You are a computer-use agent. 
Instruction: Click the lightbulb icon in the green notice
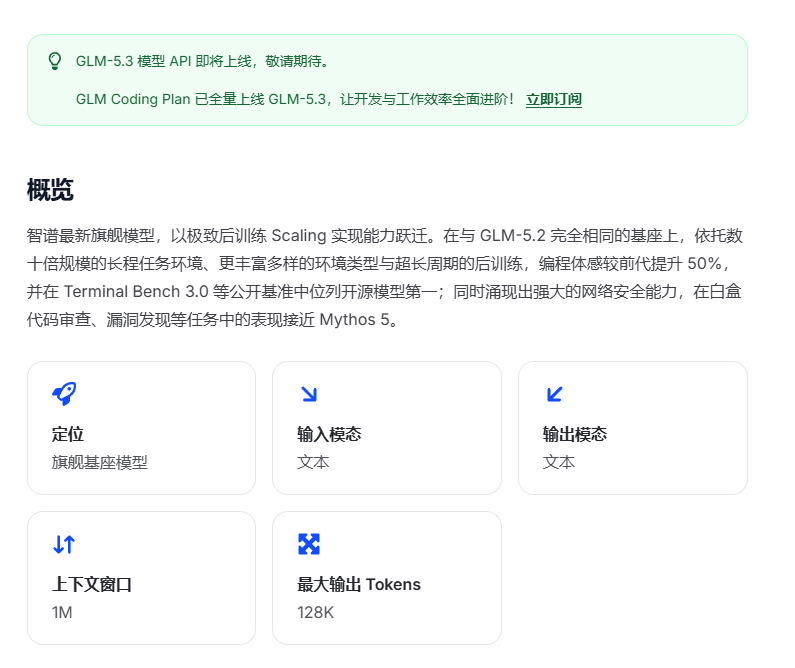pos(55,61)
